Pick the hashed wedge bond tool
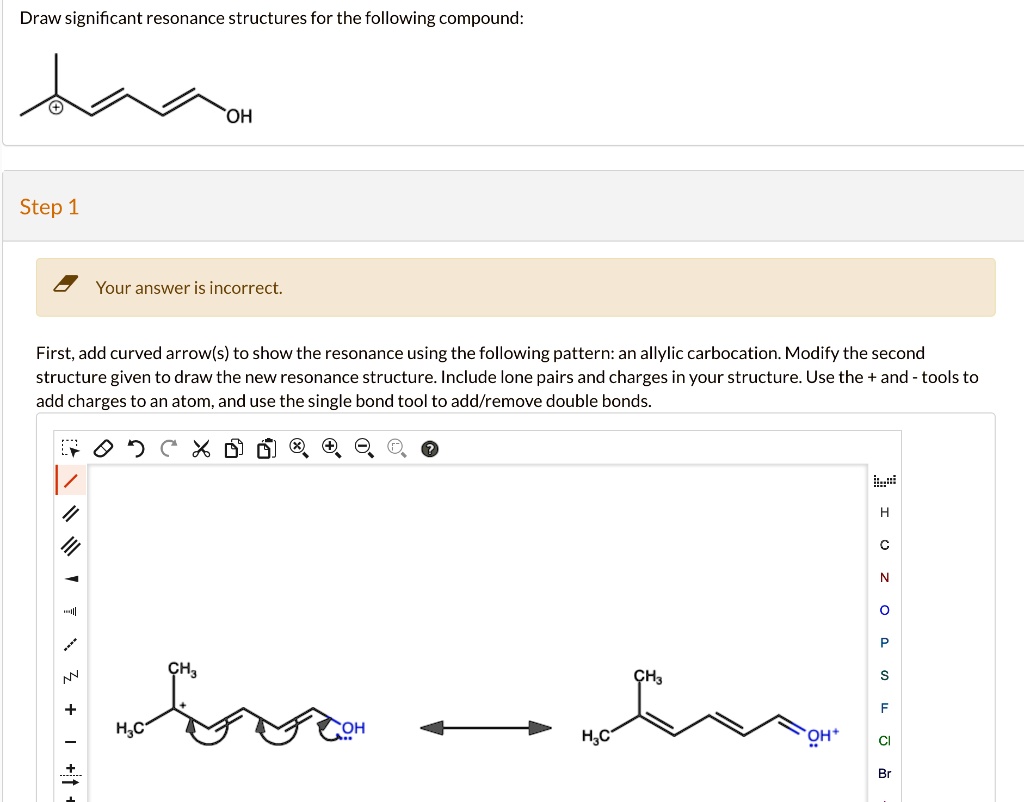Image resolution: width=1024 pixels, height=802 pixels. tap(70, 612)
